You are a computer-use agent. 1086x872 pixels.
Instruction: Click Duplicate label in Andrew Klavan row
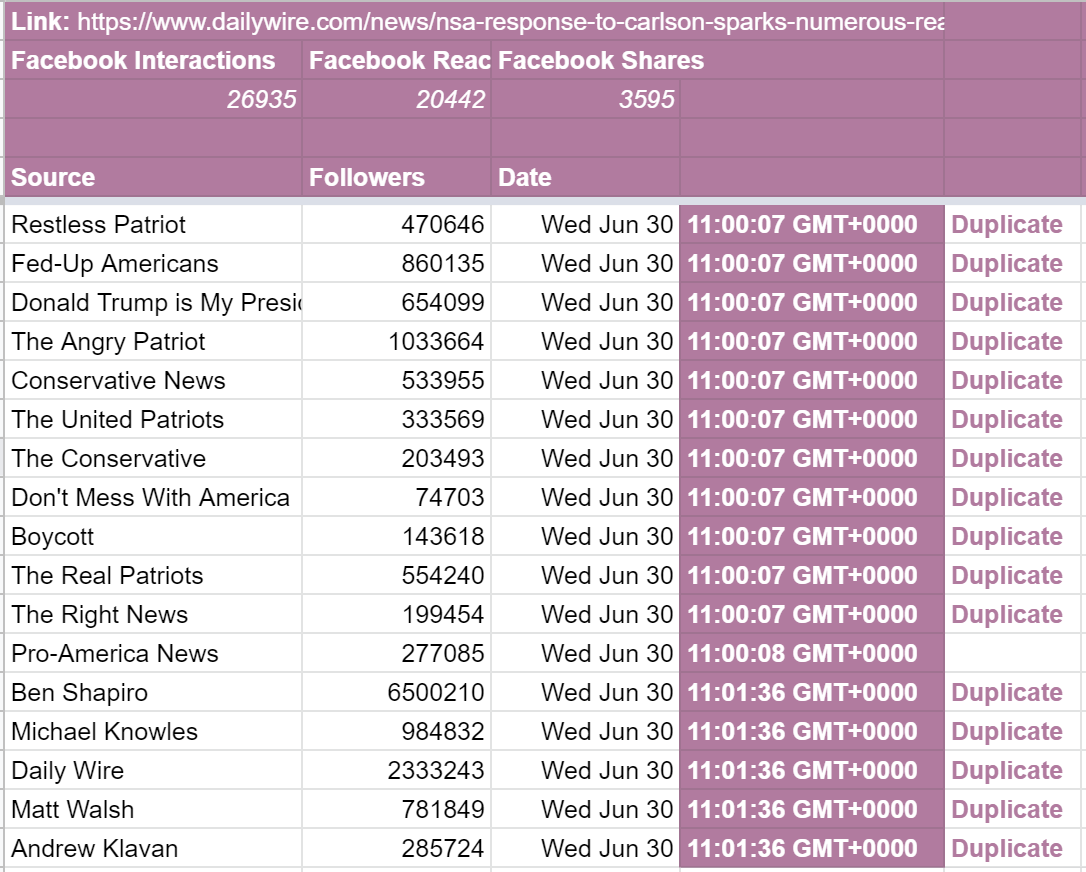point(1006,848)
